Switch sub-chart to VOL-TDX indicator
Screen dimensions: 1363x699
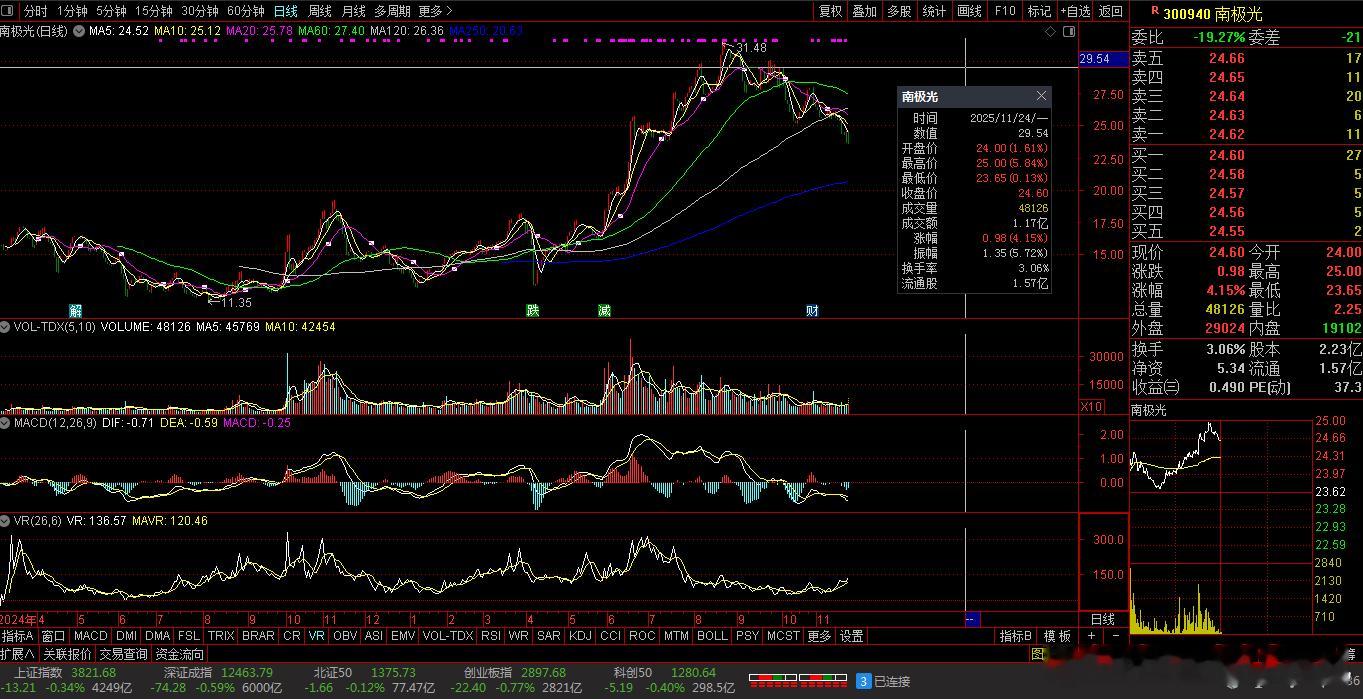pos(447,636)
